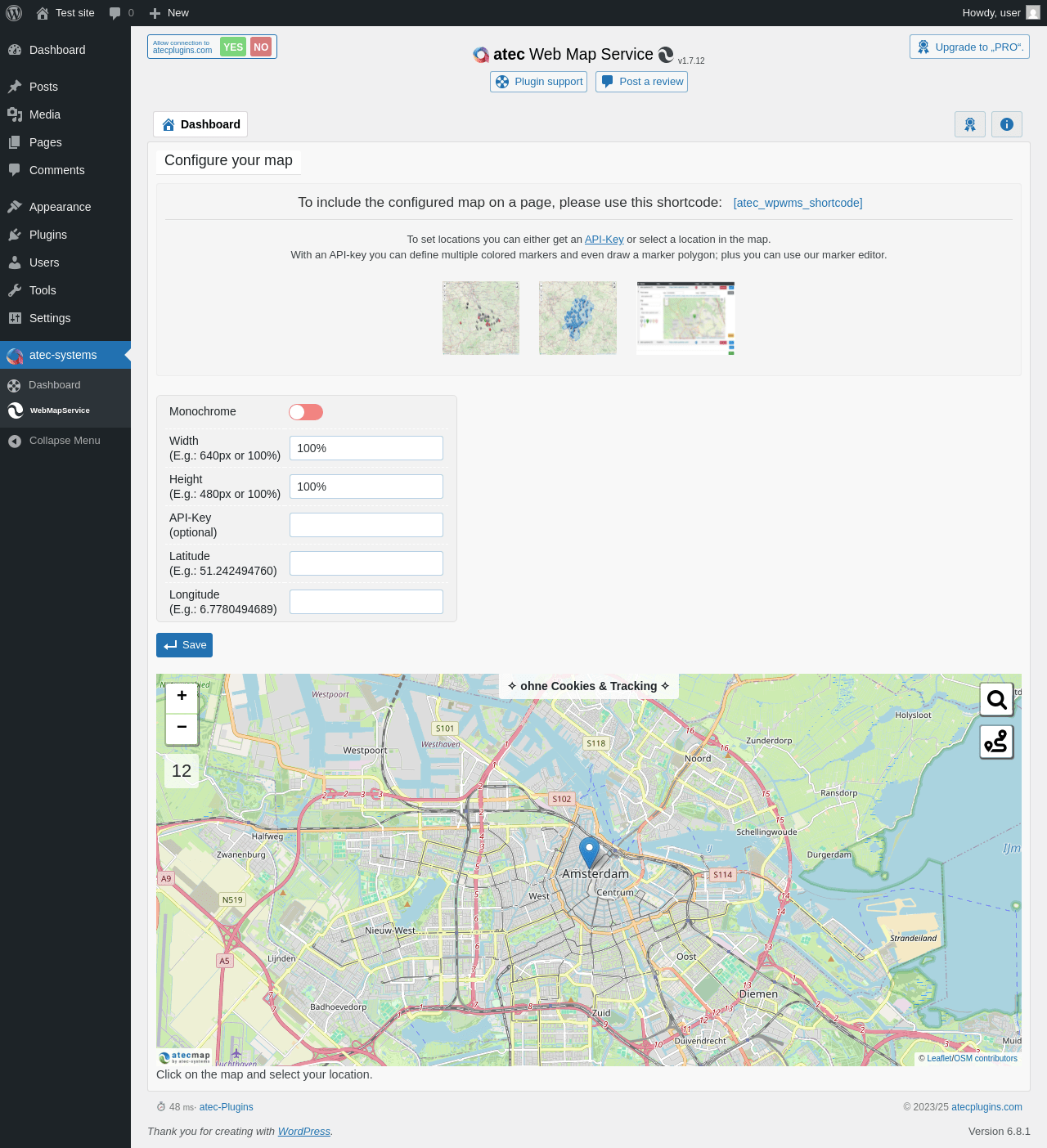This screenshot has width=1047, height=1148.
Task: Save the map configuration
Action: click(x=185, y=645)
